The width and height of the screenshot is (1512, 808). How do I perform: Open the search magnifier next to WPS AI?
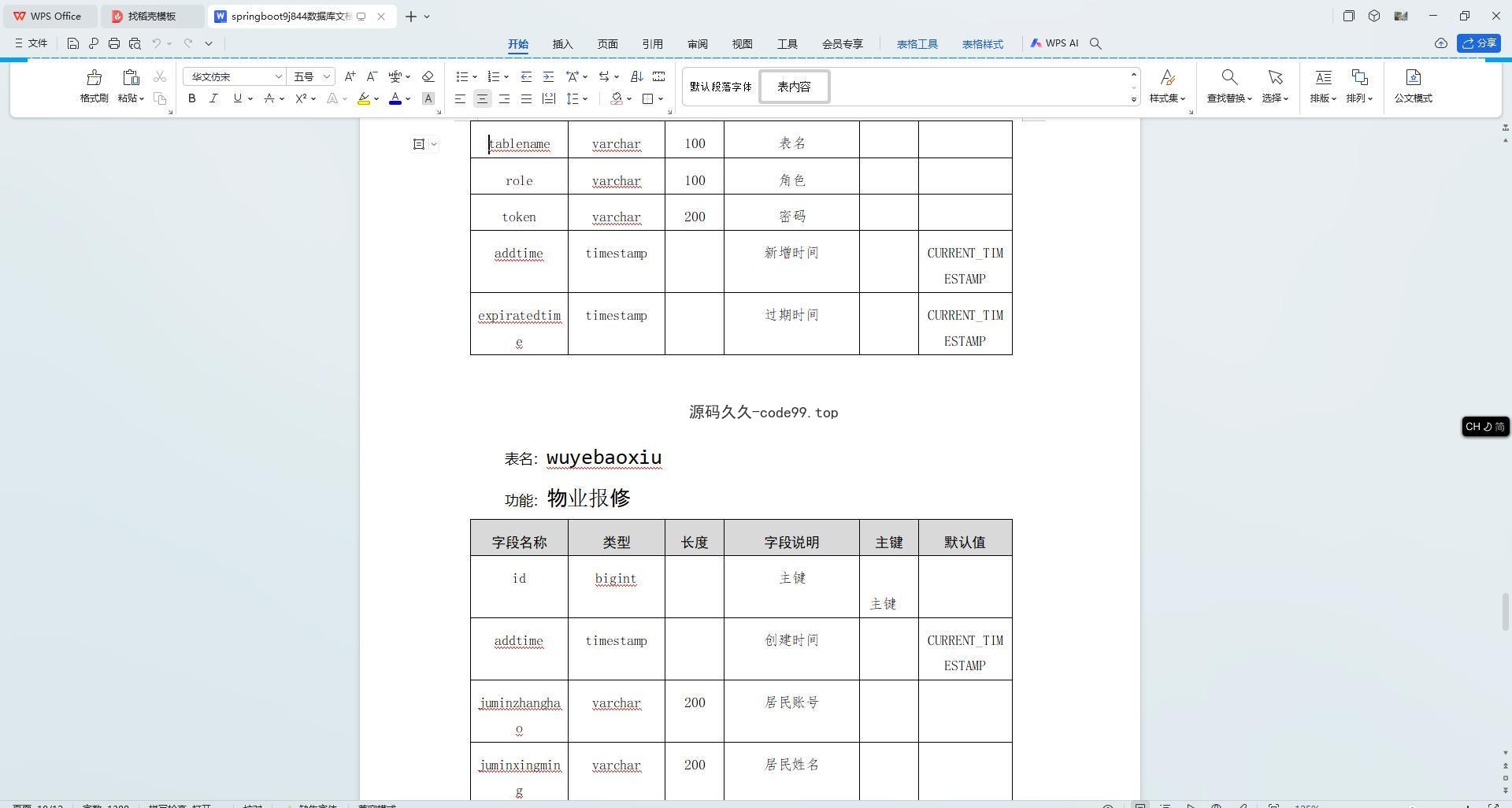coord(1095,43)
